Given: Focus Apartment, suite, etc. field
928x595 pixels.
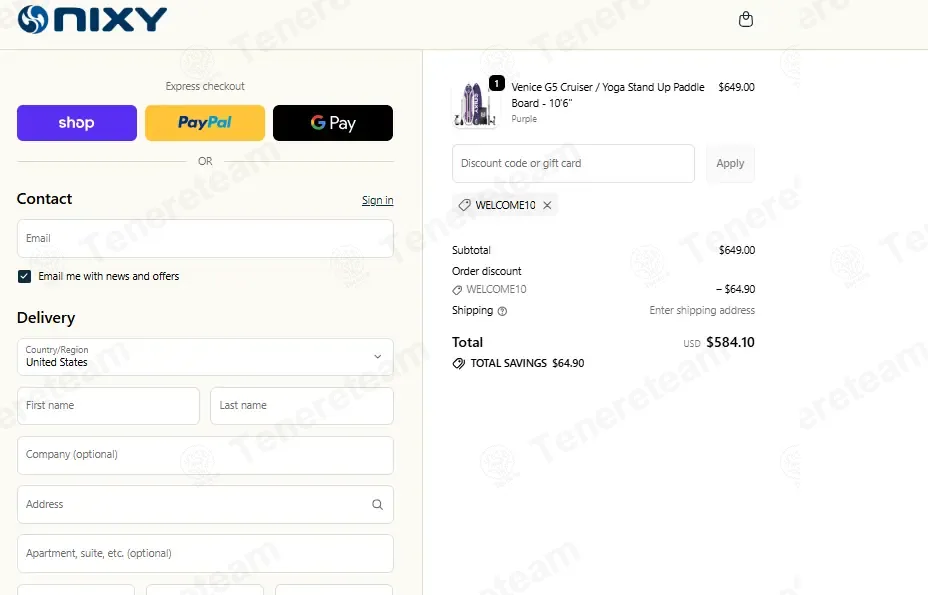Looking at the screenshot, I should point(205,554).
